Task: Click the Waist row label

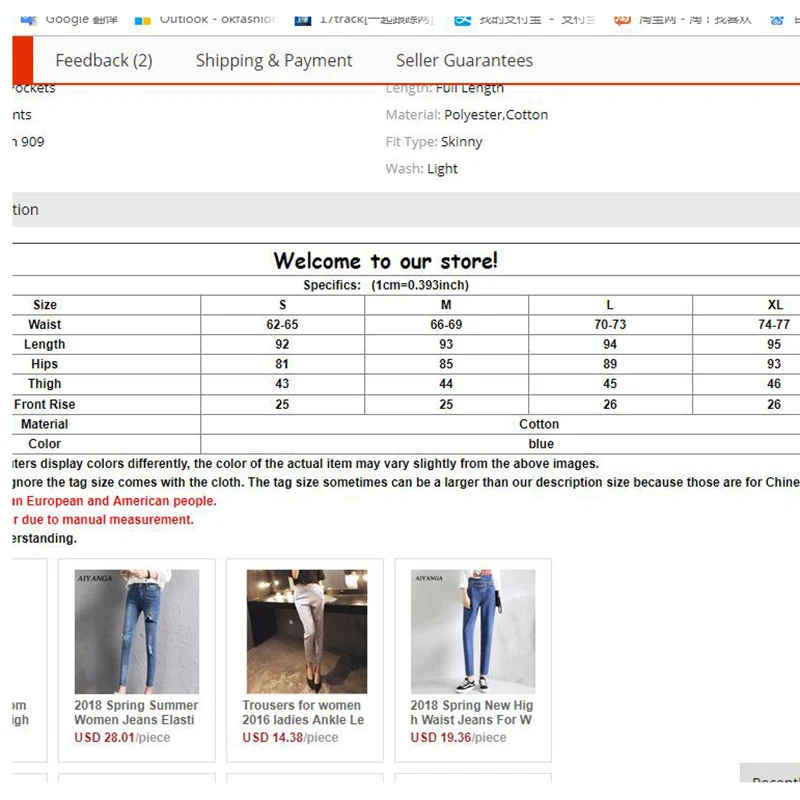Action: [44, 324]
